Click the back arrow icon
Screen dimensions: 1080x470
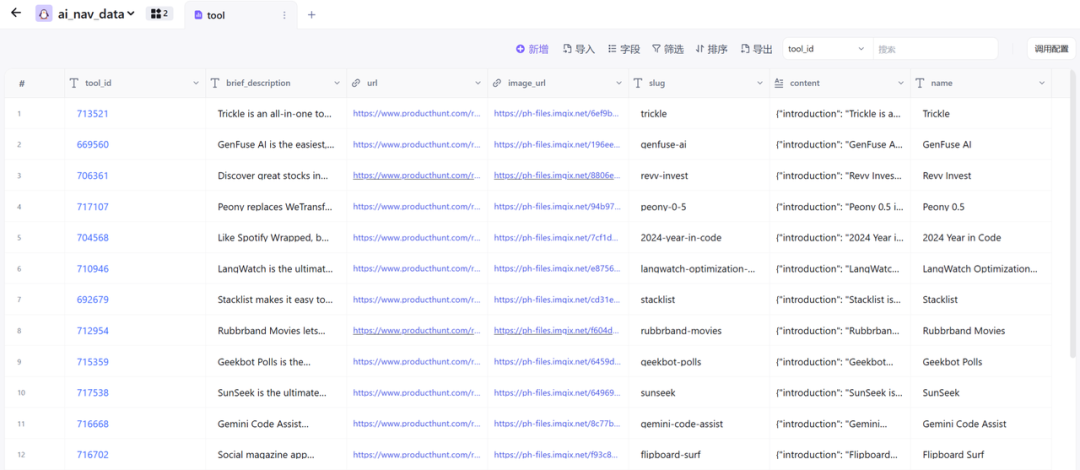tap(16, 13)
